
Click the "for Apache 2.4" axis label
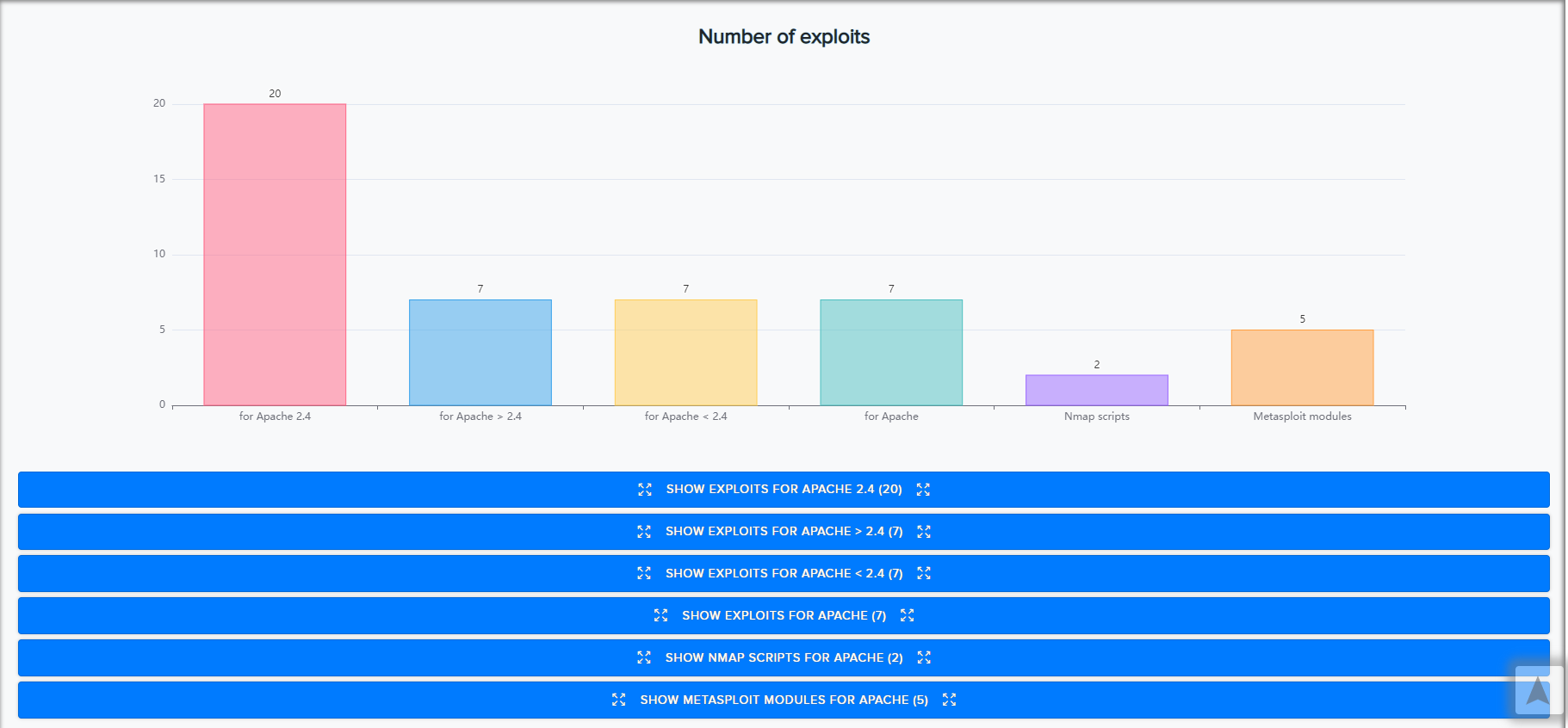275,416
